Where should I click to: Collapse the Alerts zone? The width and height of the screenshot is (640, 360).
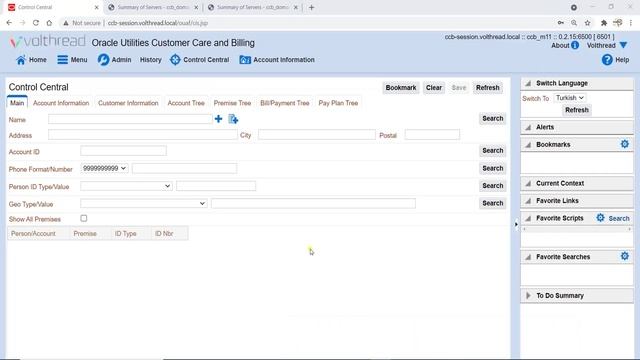coord(528,127)
